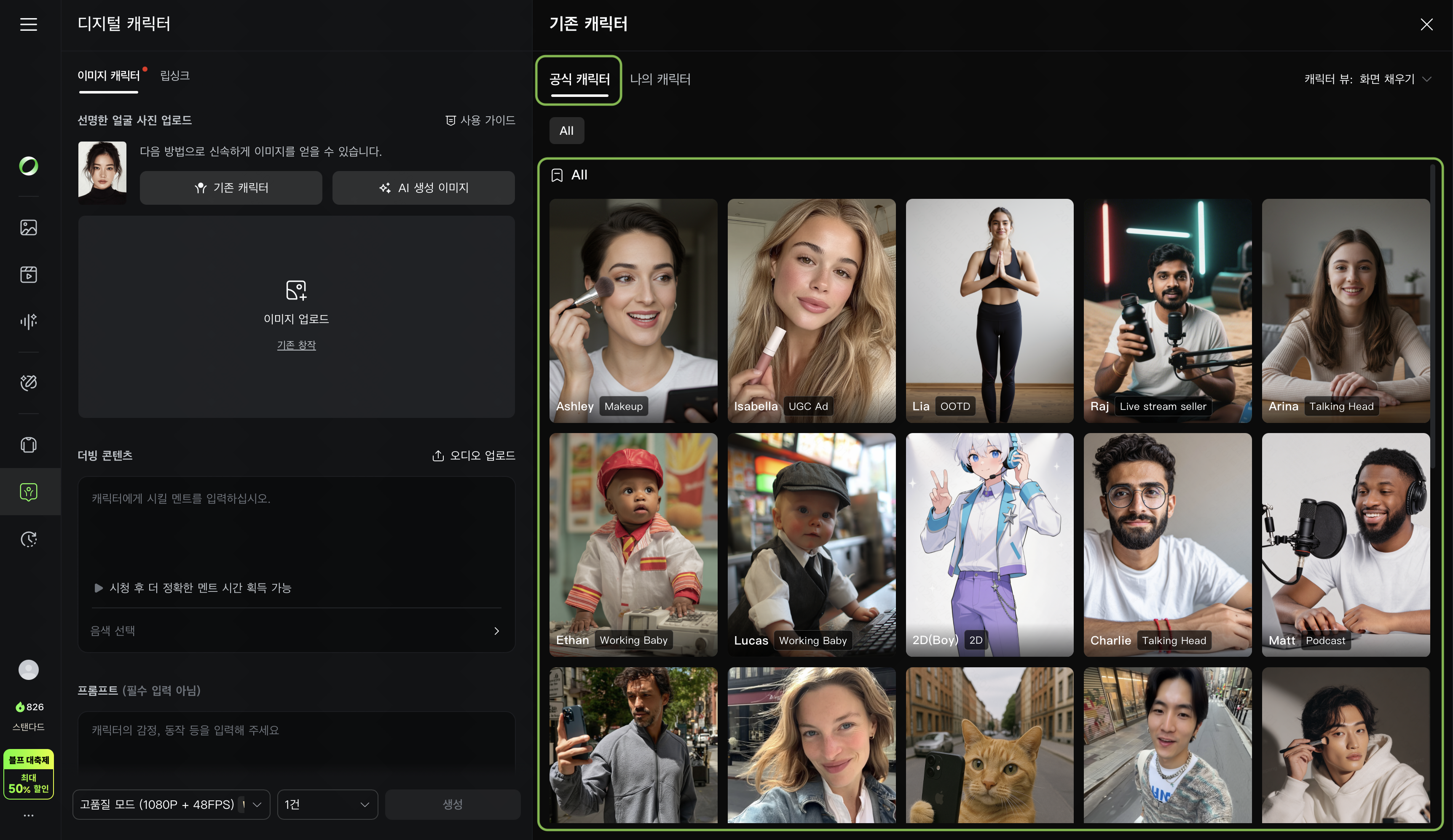The width and height of the screenshot is (1453, 840).
Task: Open the image generation sidebar icon
Action: click(x=28, y=228)
